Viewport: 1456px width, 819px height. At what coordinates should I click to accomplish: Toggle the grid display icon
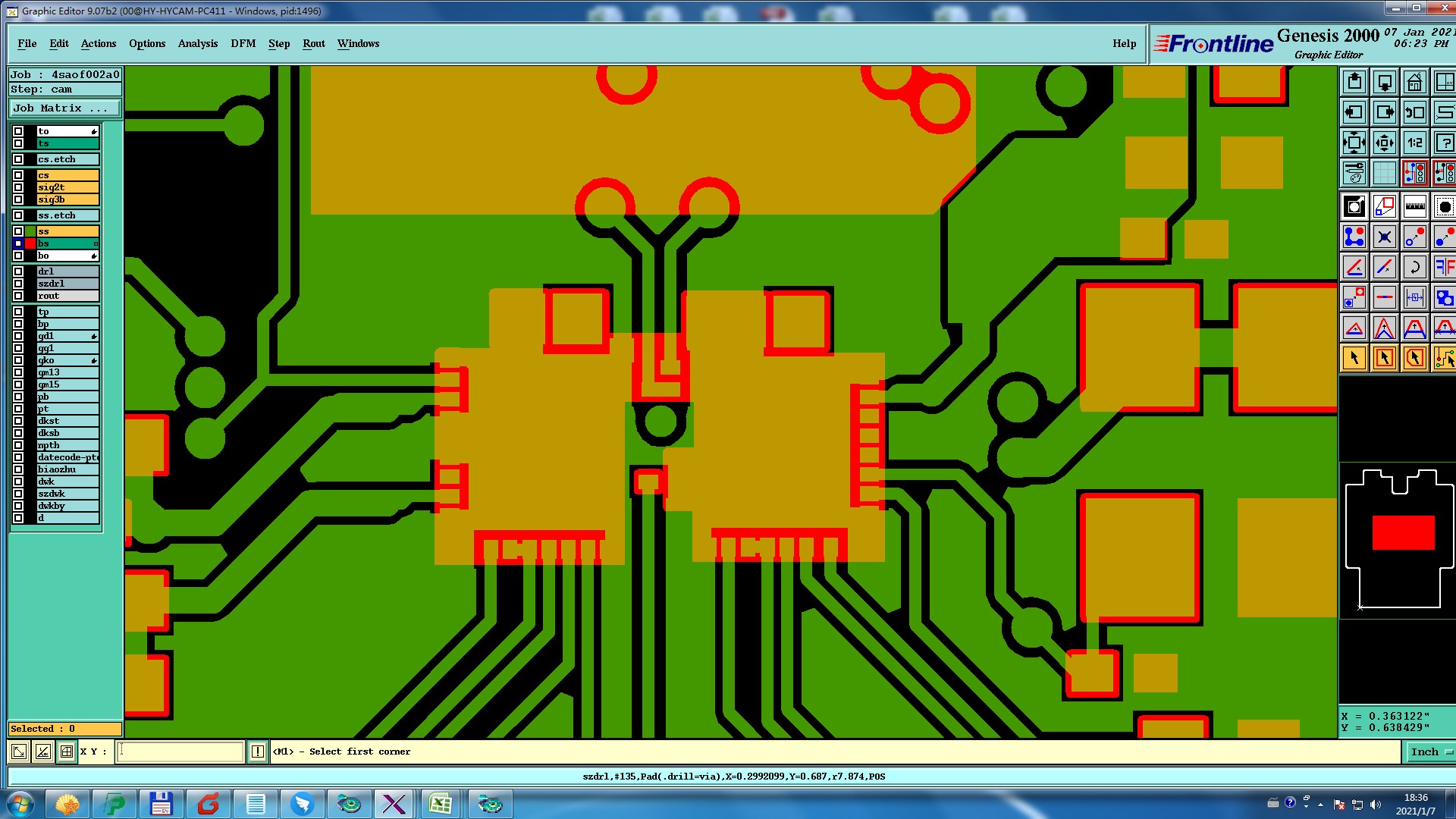1384,173
